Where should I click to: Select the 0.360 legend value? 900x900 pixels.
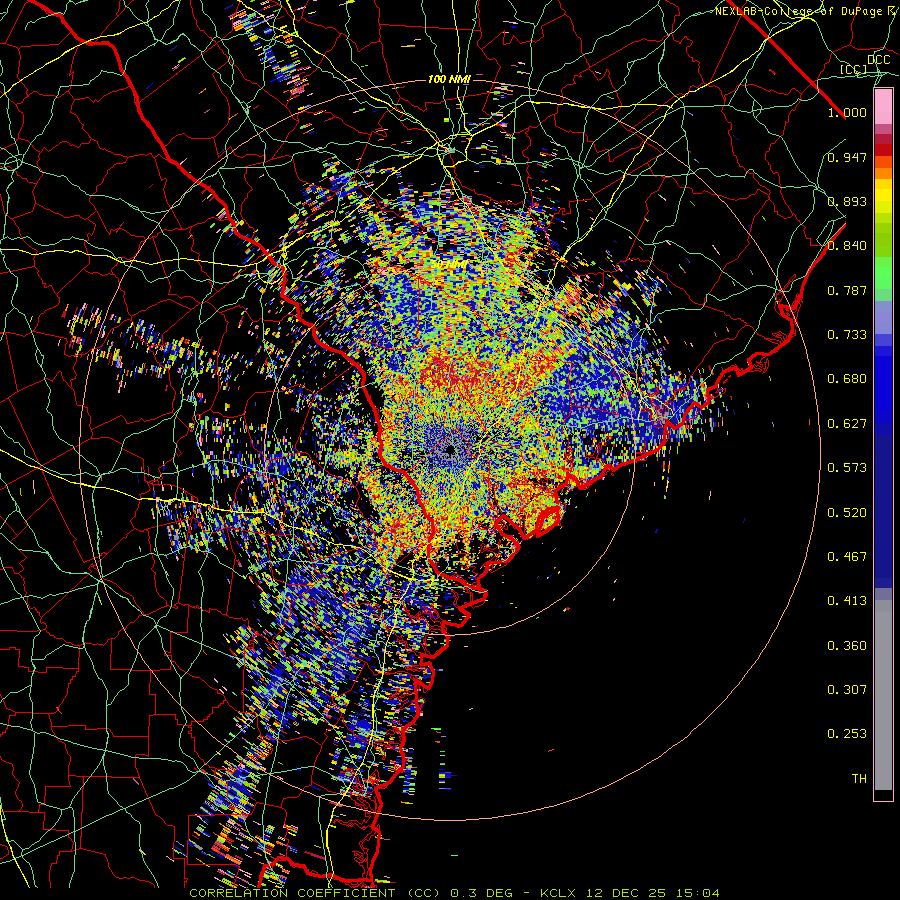click(x=847, y=646)
